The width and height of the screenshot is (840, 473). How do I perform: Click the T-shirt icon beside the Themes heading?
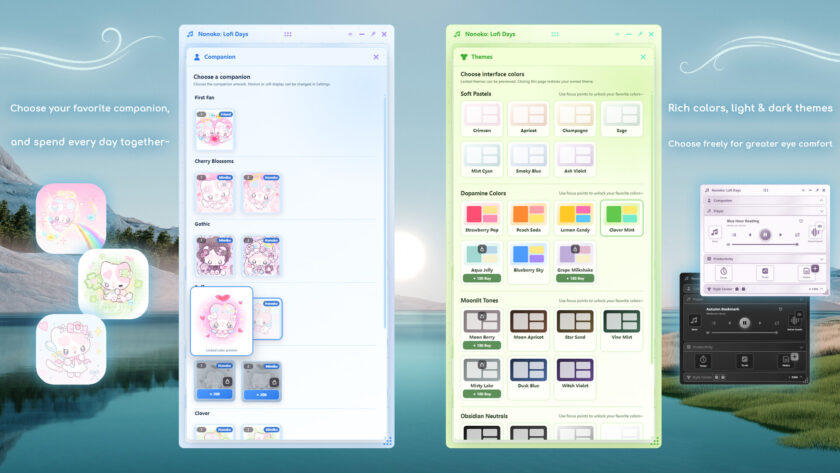click(x=464, y=57)
